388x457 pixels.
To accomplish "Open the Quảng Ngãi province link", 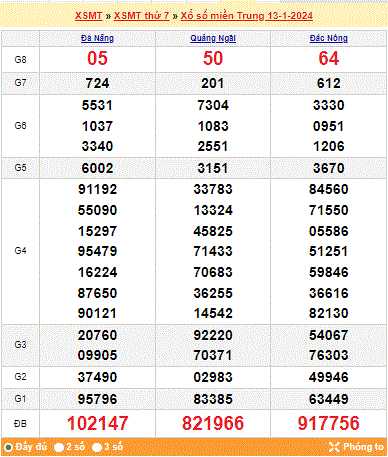I will click(213, 38).
